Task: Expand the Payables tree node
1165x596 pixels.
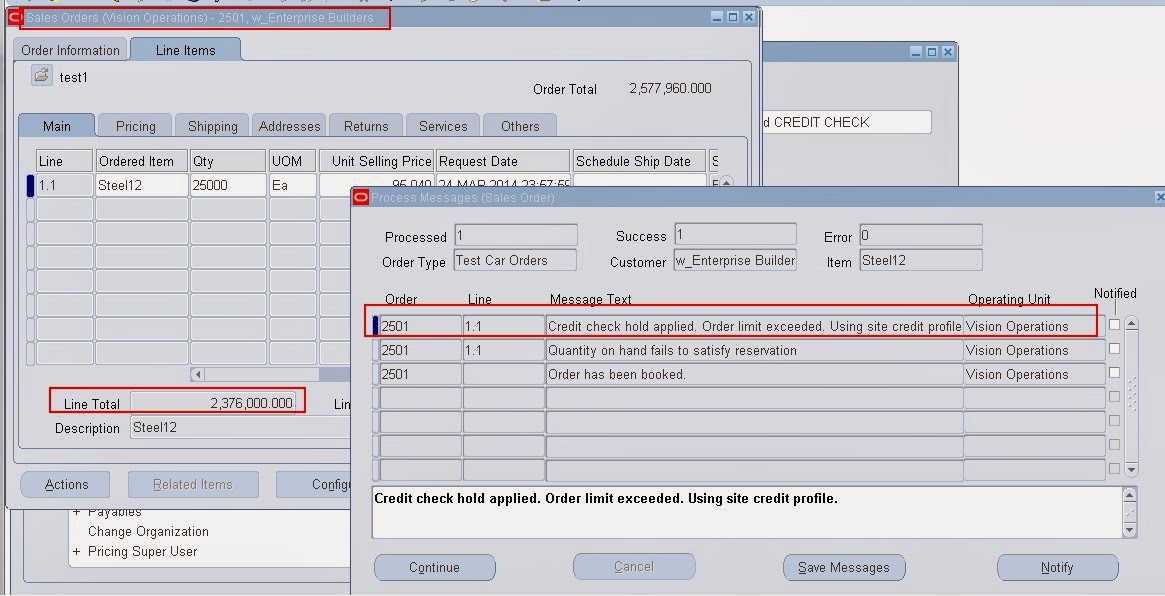Action: (x=76, y=512)
